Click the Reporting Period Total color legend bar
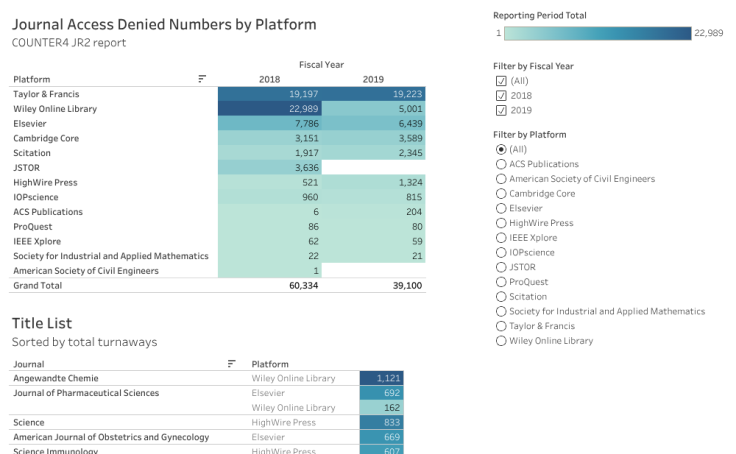This screenshot has height=454, width=736. (x=597, y=33)
